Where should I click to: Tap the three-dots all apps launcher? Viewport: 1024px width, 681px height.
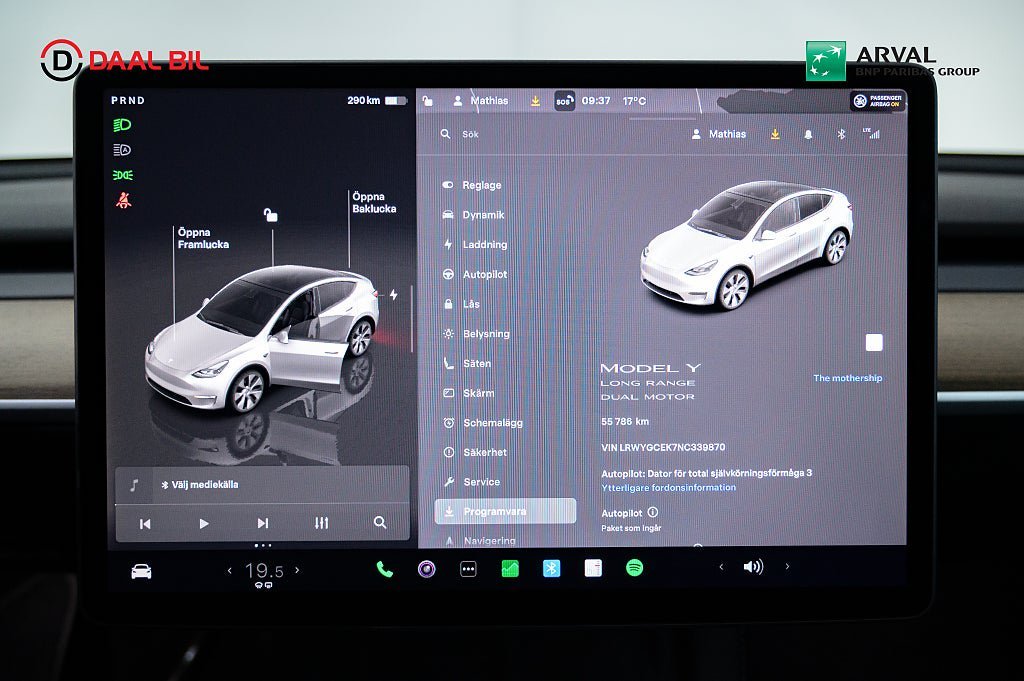tap(468, 569)
